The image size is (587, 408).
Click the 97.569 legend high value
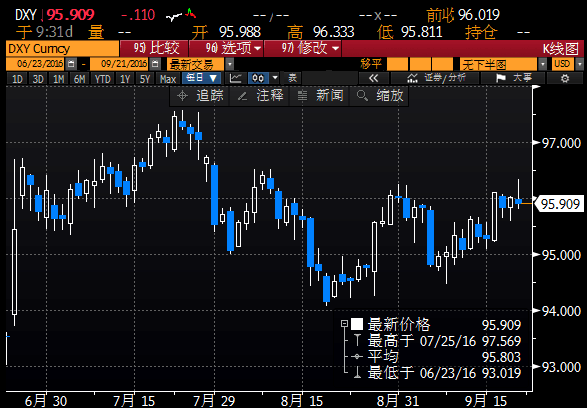click(501, 341)
